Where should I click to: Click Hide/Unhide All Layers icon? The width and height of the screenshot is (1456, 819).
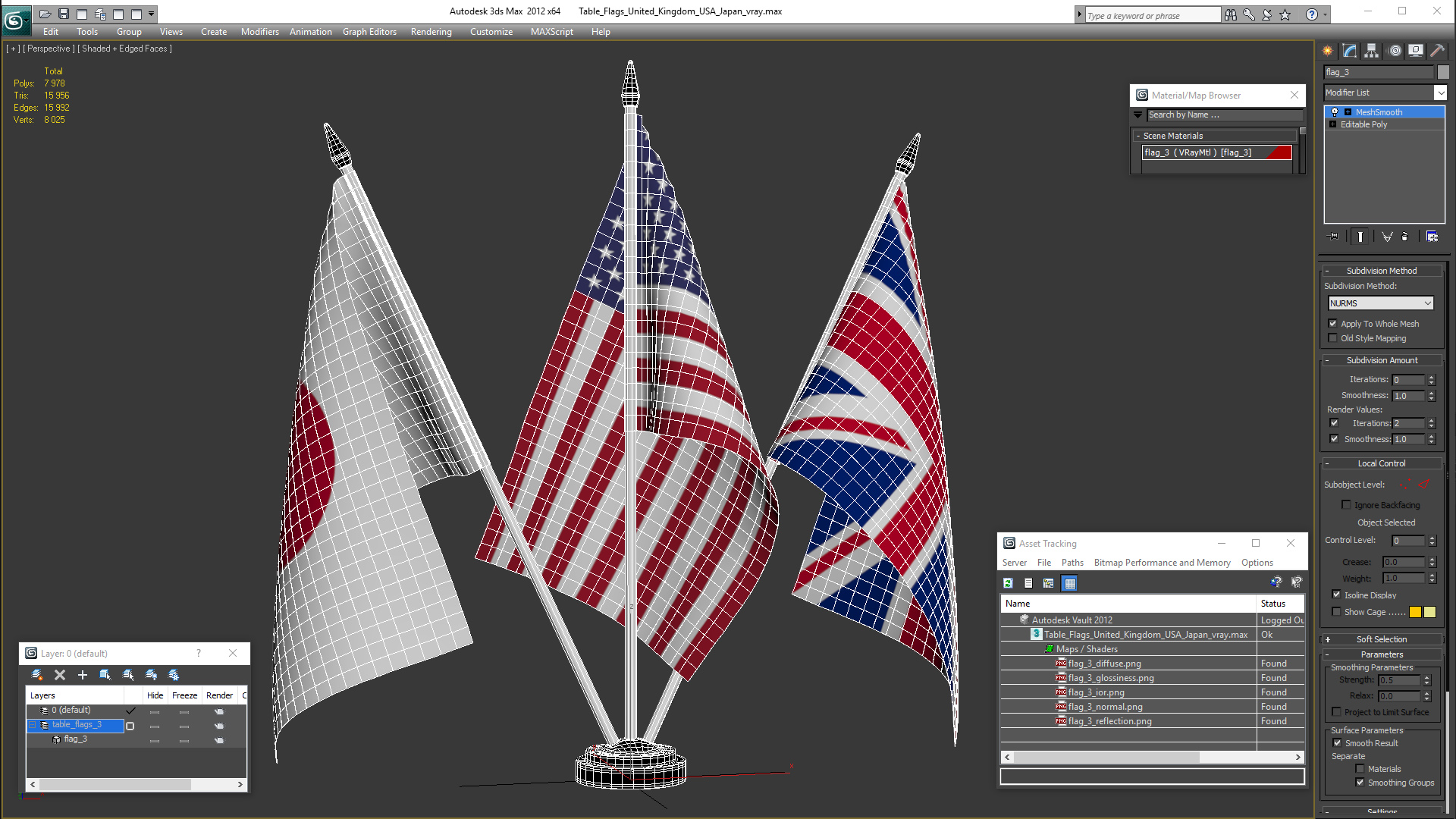pyautogui.click(x=151, y=675)
